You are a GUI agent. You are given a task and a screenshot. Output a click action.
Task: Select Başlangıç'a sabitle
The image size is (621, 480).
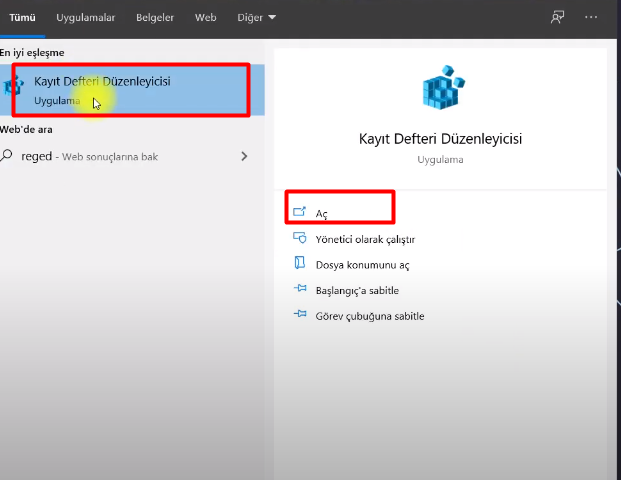click(357, 291)
